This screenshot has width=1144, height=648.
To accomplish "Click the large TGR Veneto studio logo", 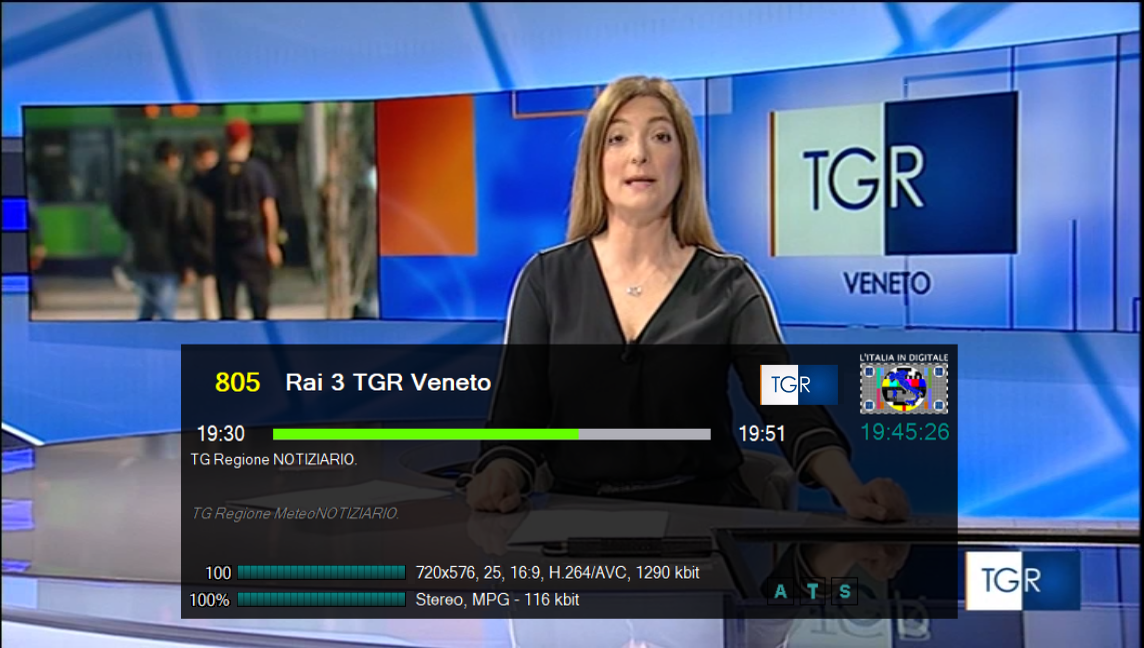I will click(894, 175).
